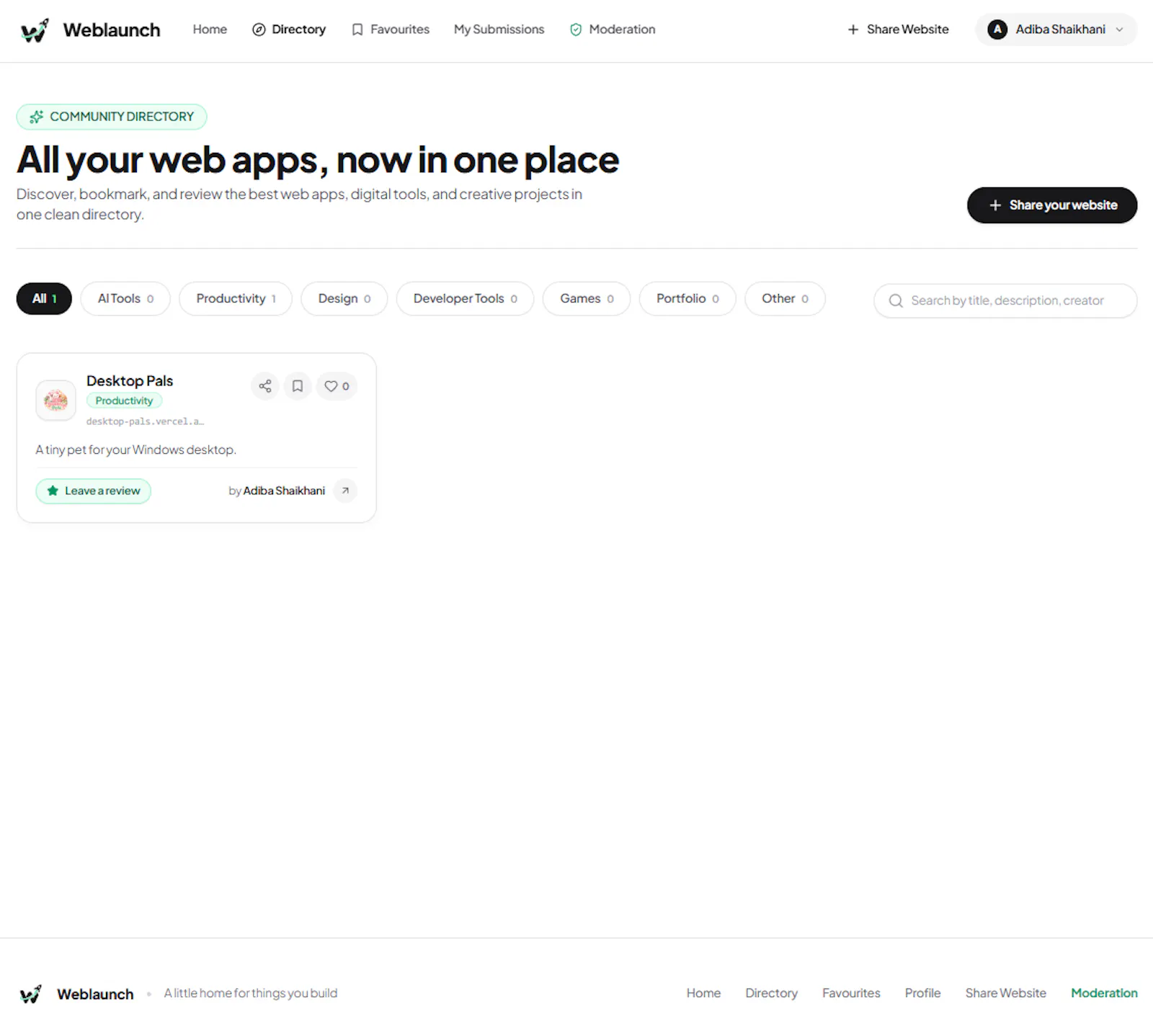1153x1036 pixels.
Task: Click the Weblaunch brand name in header
Action: pos(112,30)
